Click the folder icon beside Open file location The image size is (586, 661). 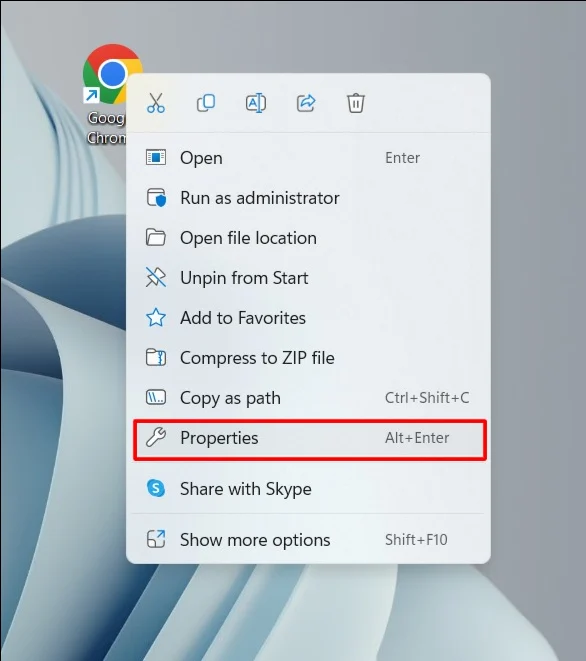click(156, 237)
